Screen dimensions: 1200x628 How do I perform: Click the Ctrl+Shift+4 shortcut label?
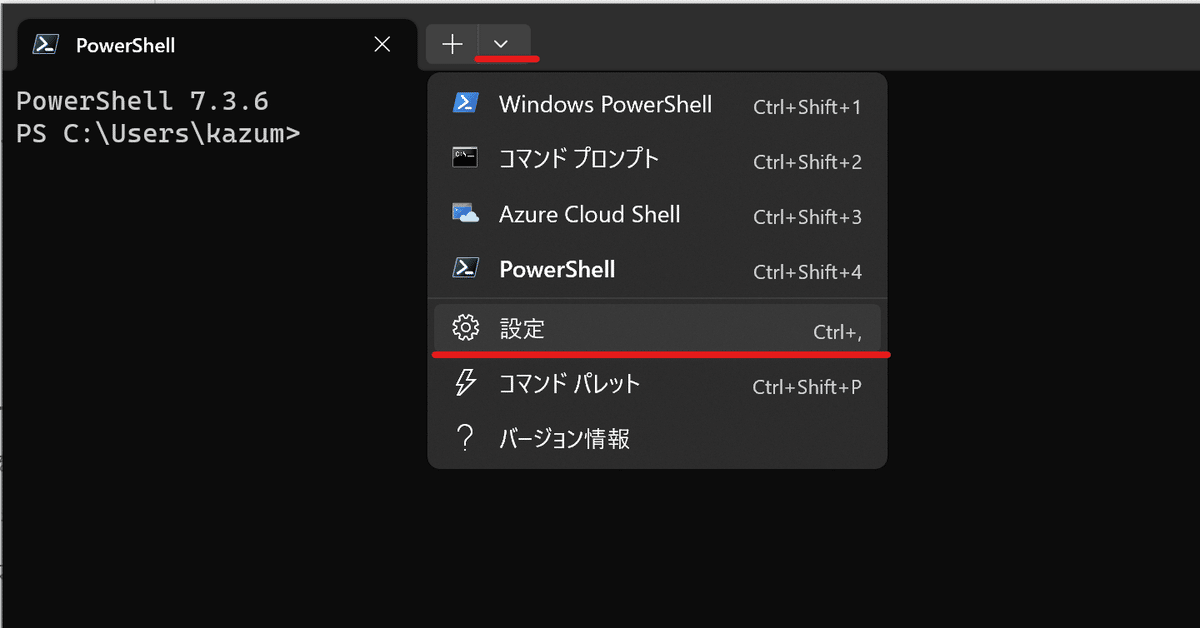[x=807, y=272]
